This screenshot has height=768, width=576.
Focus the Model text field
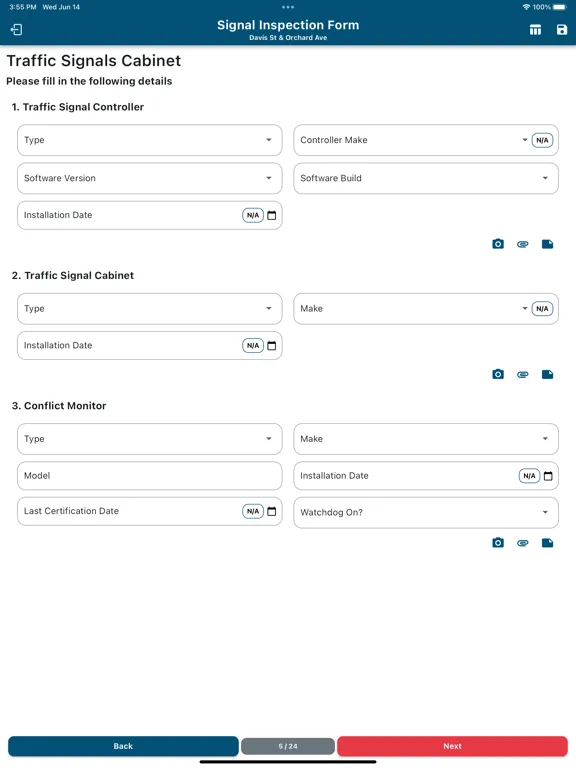tap(150, 476)
